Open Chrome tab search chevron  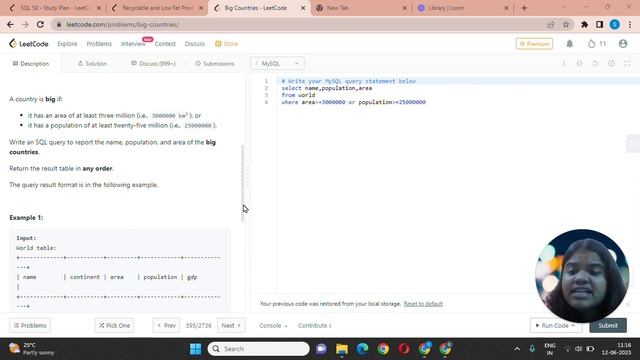(564, 7)
